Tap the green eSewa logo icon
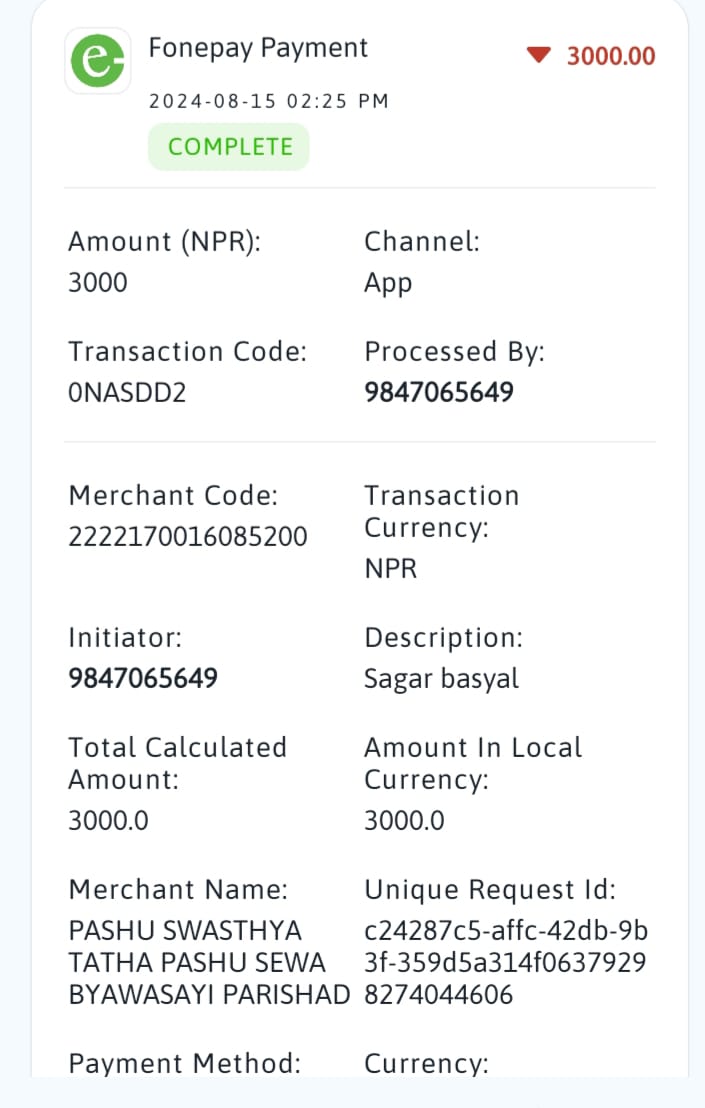705x1108 pixels. click(x=97, y=61)
